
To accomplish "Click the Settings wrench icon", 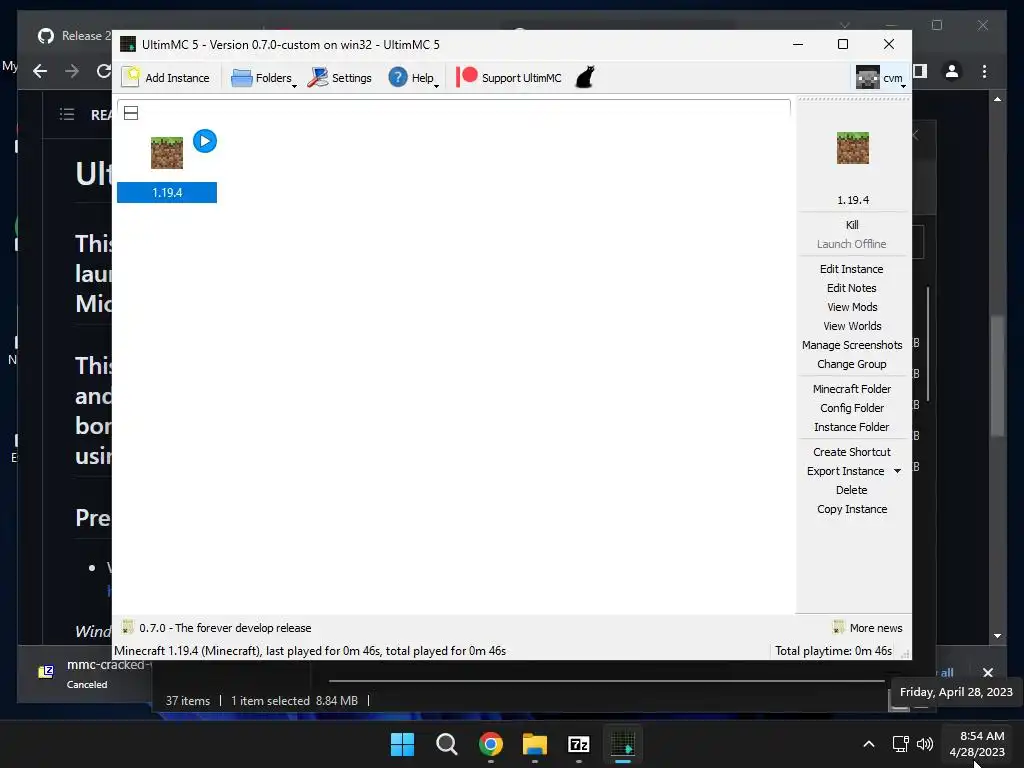I will (318, 77).
